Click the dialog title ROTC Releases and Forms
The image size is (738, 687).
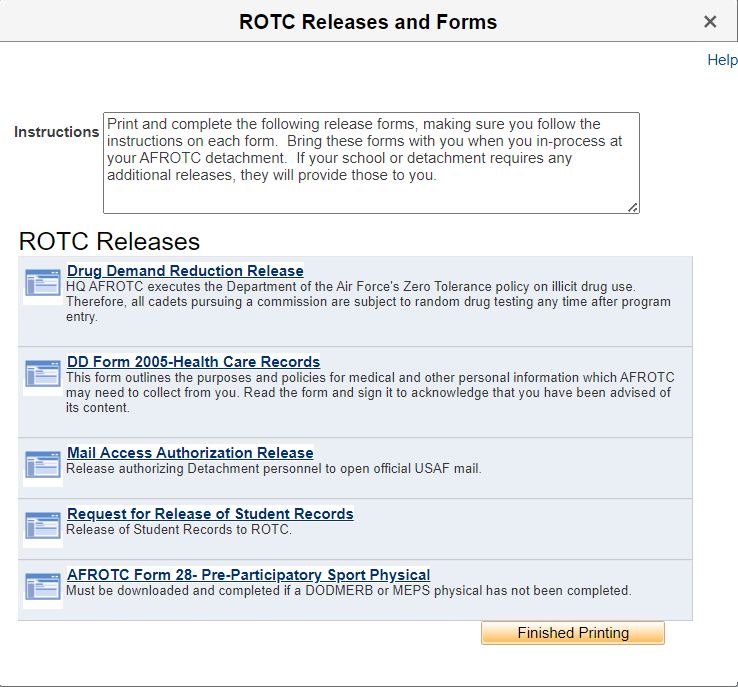[x=368, y=22]
